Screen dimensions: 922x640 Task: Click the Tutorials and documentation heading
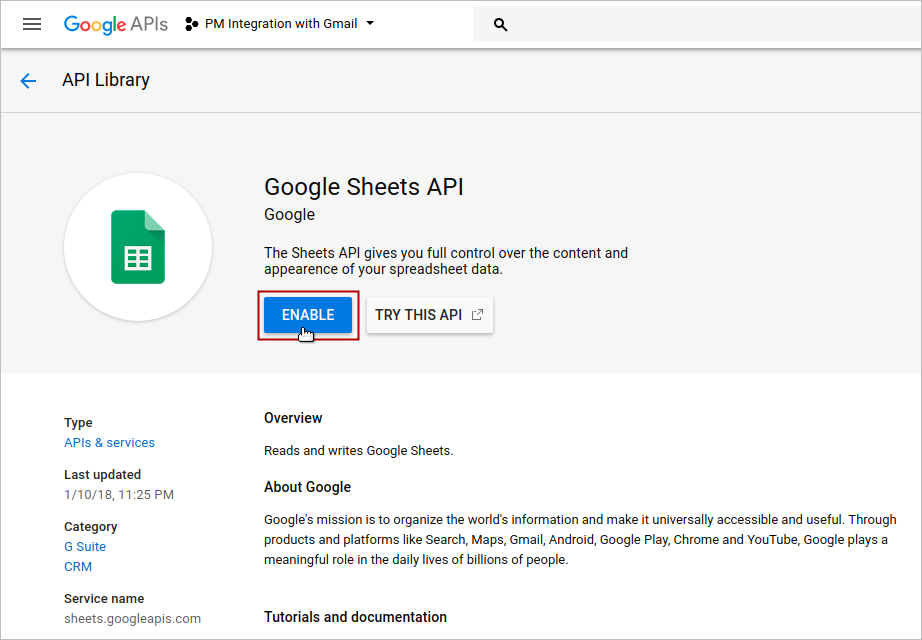(355, 617)
